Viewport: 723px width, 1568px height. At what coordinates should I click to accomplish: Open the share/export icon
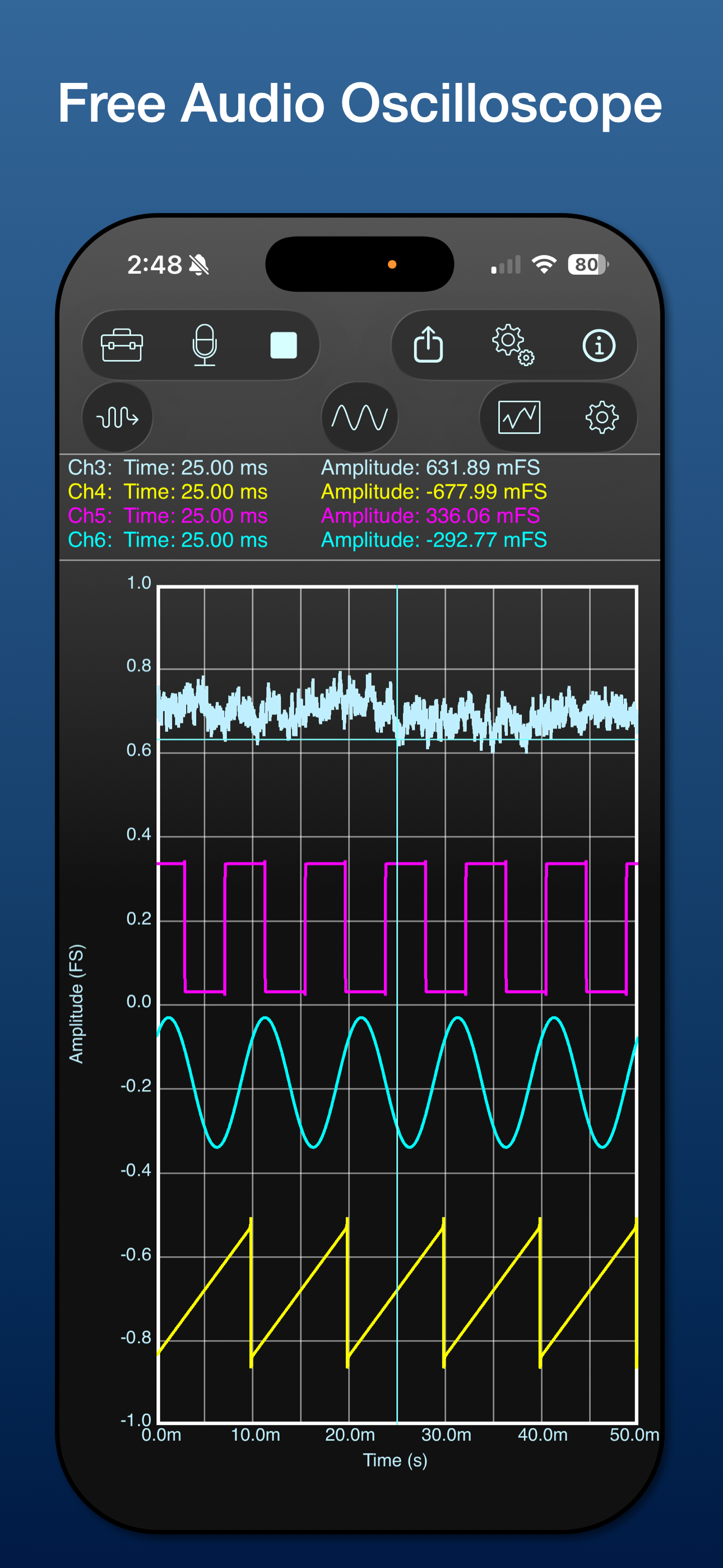(428, 344)
